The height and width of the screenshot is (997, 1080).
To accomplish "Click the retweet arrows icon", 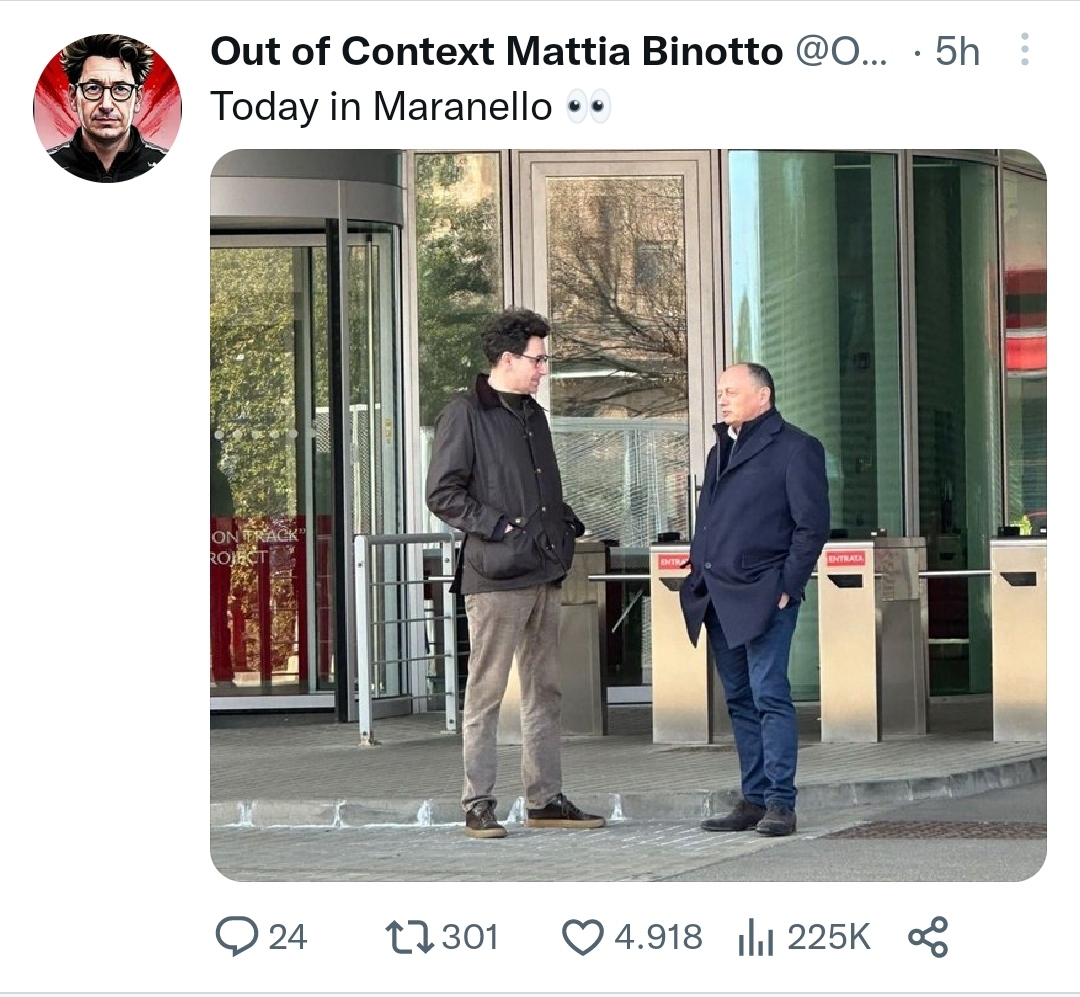I will (x=407, y=937).
